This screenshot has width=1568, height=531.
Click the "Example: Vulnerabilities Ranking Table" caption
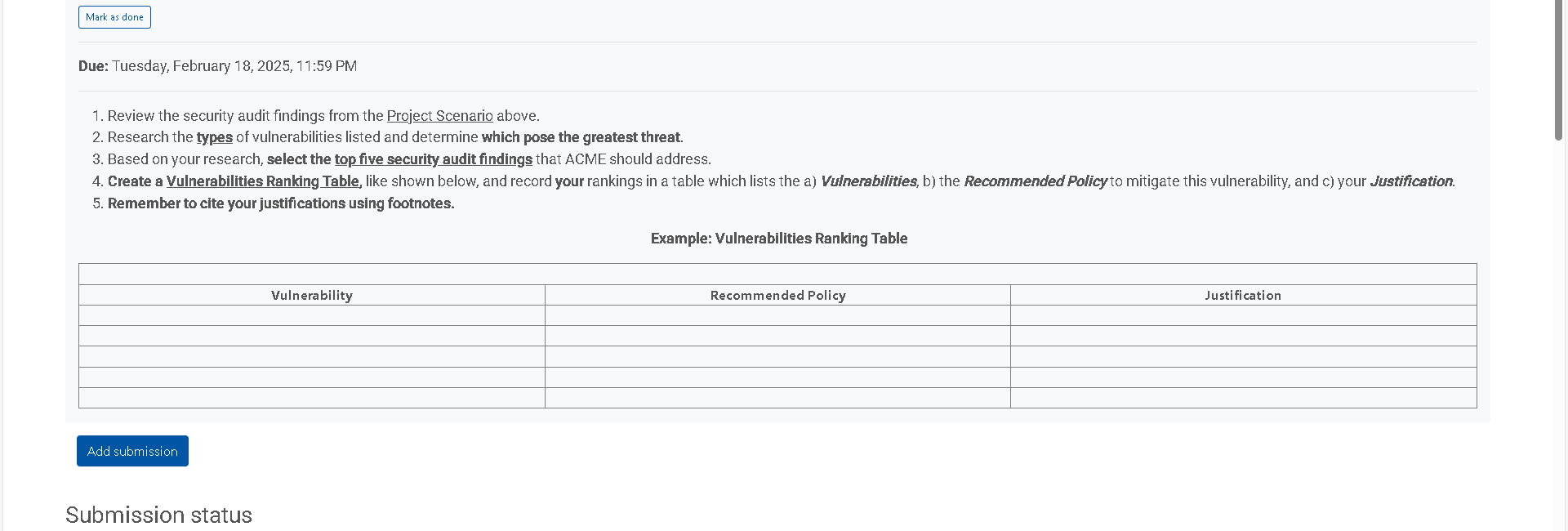click(x=778, y=239)
